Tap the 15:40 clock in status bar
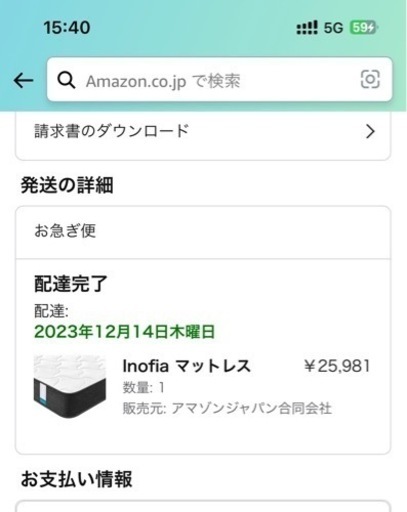 coord(67,27)
